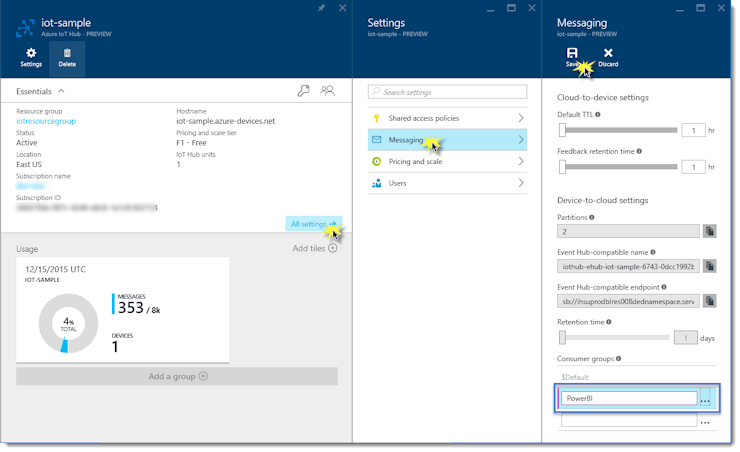This screenshot has width=740, height=452.
Task: Click the Event Hub-compatible endpoint field
Action: (628, 301)
